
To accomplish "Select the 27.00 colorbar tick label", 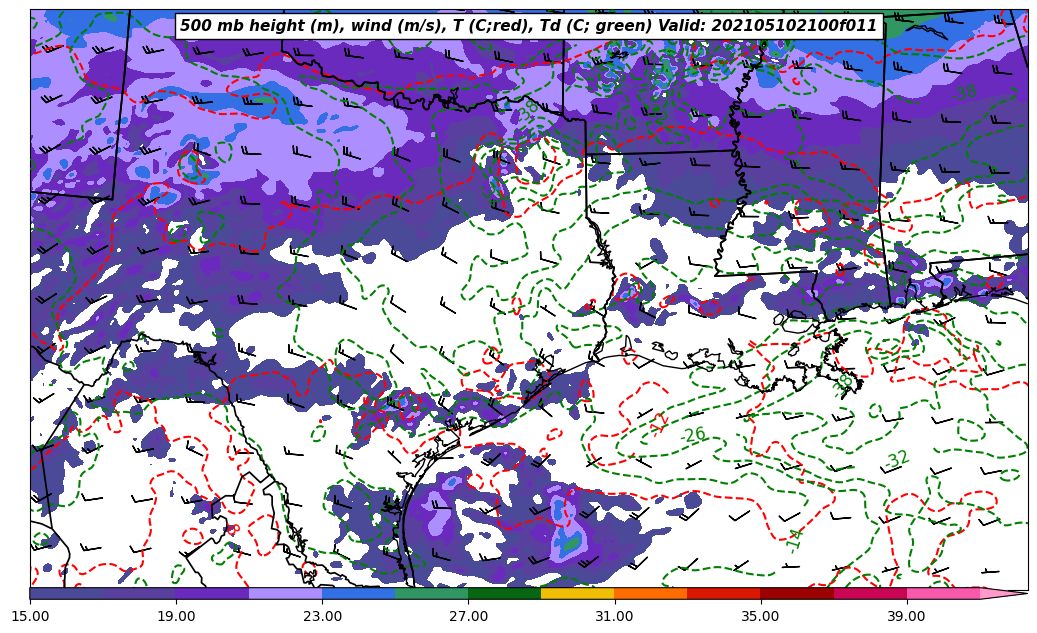I will click(468, 616).
